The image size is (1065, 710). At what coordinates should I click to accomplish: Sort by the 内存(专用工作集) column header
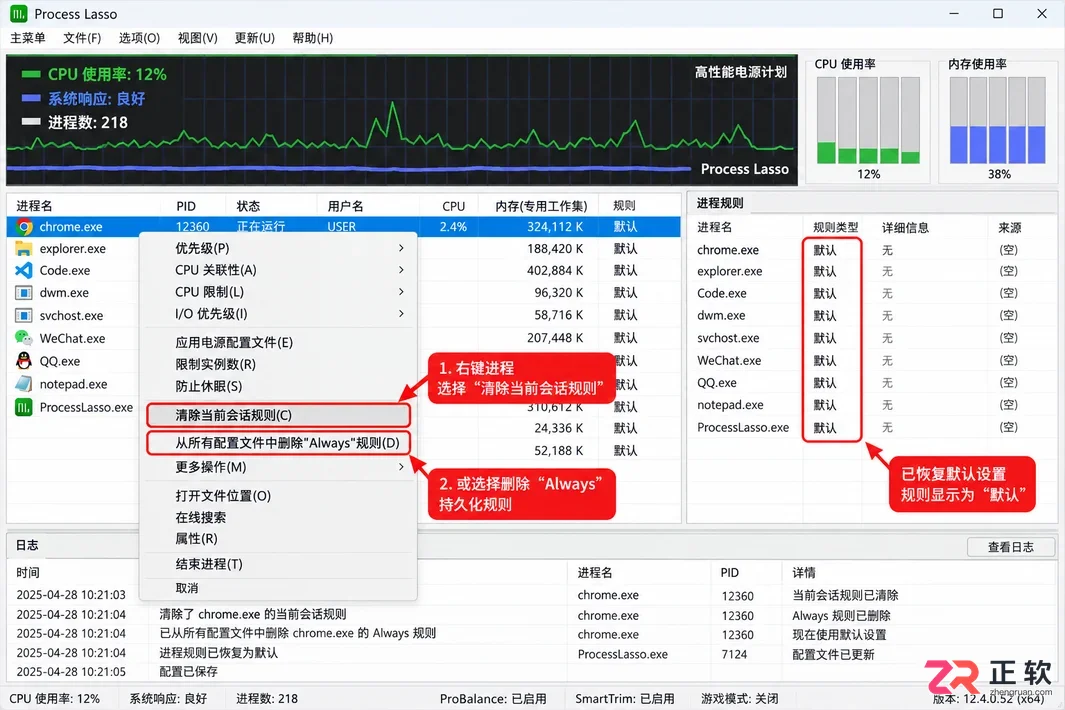541,206
